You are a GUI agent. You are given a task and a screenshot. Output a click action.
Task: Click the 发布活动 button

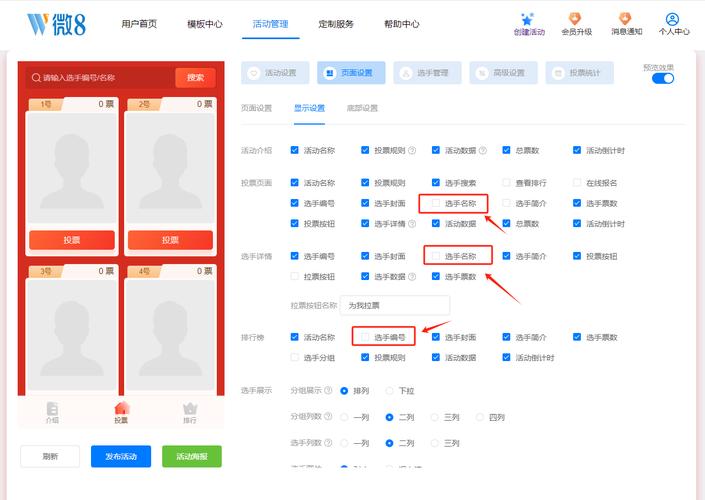coord(121,457)
